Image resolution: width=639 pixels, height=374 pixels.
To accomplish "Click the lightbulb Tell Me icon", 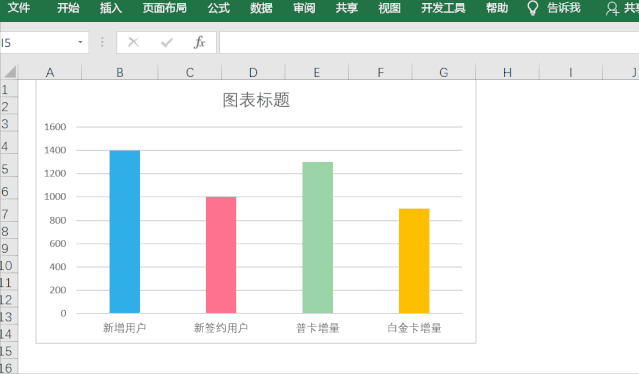I will point(533,8).
